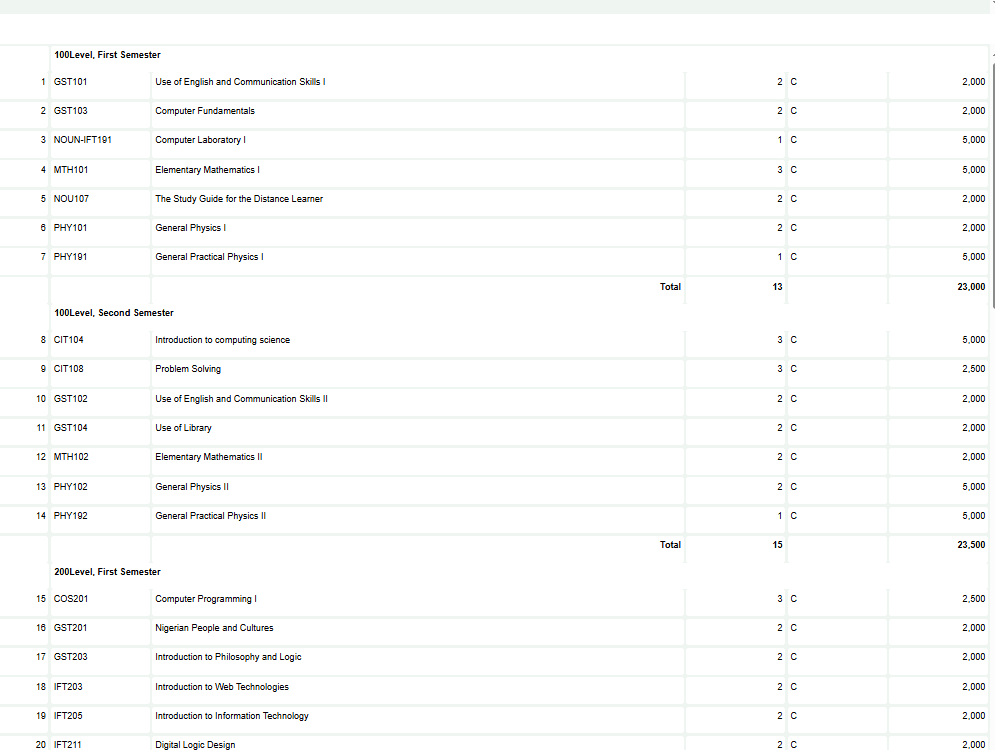Click 'General Physics II' title

[x=192, y=487]
